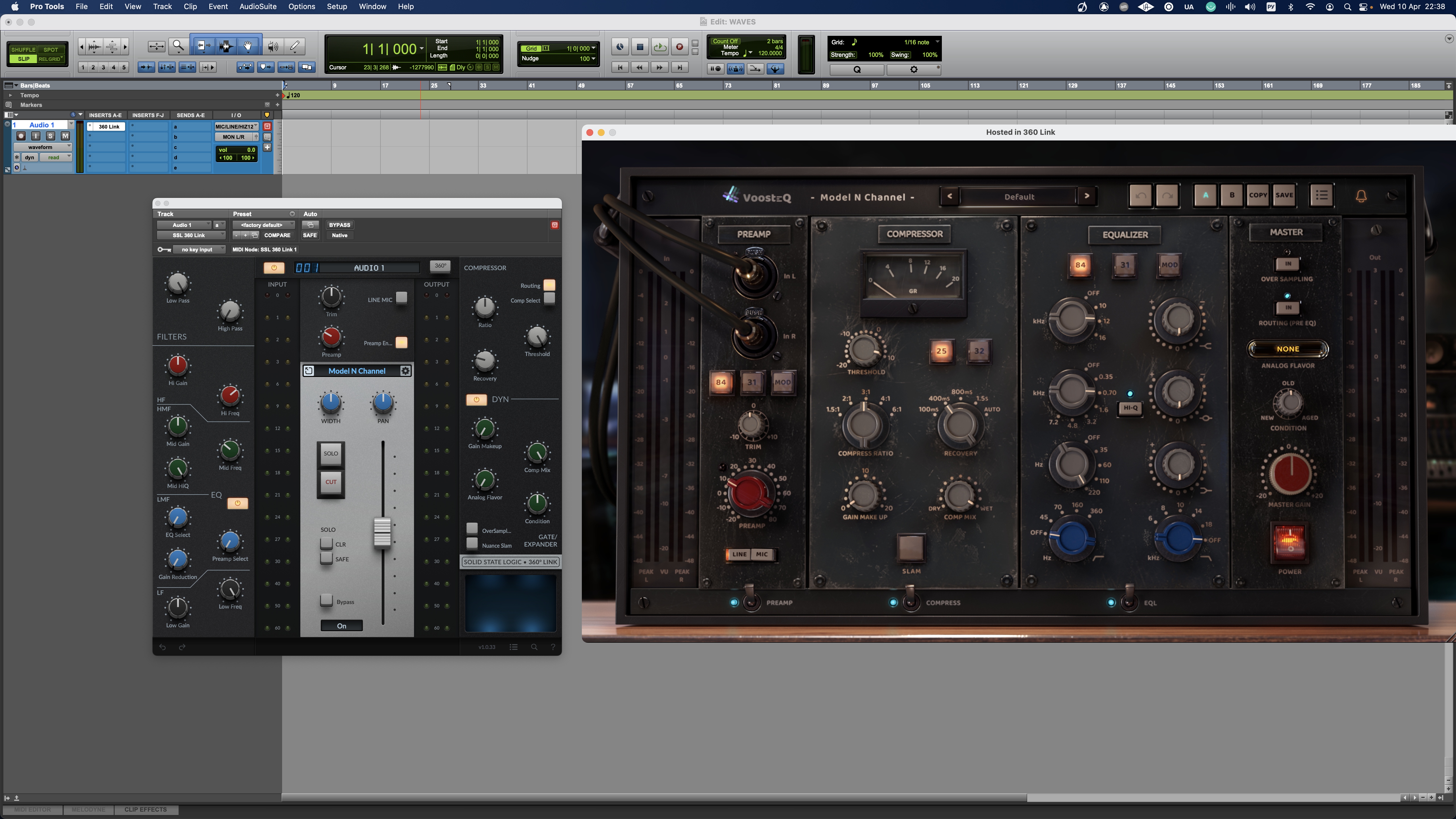Click the SSL 360 Link list icon
1456x819 pixels.
[513, 647]
